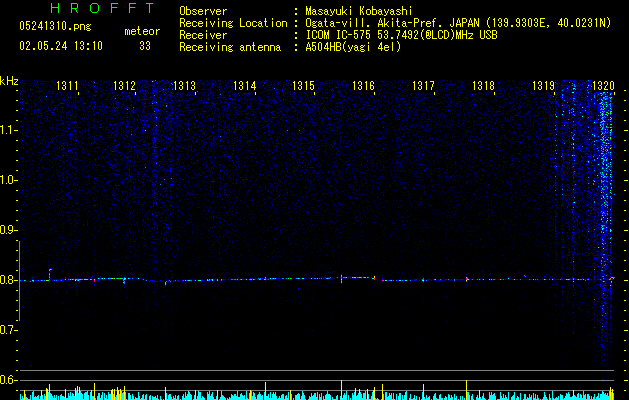Select antenna value A504HB(yagi 4el)

pos(353,47)
